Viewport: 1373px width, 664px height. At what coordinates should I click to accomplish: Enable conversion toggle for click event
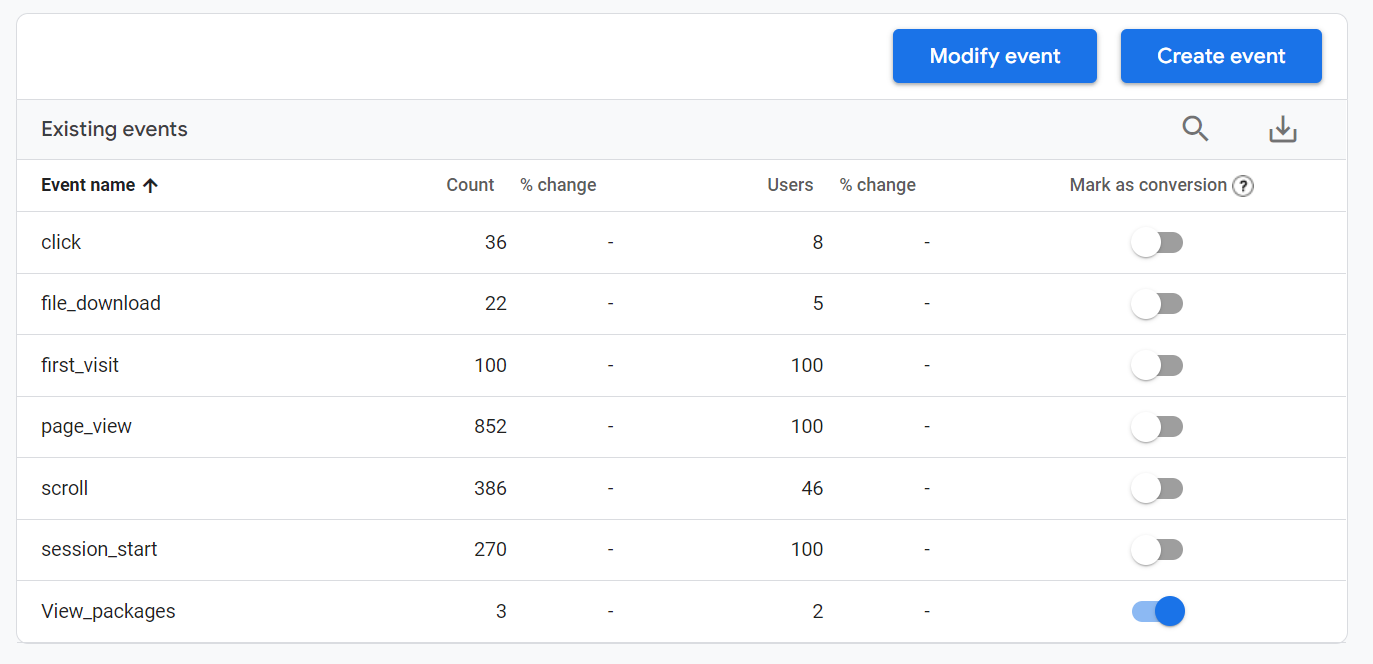click(1157, 242)
